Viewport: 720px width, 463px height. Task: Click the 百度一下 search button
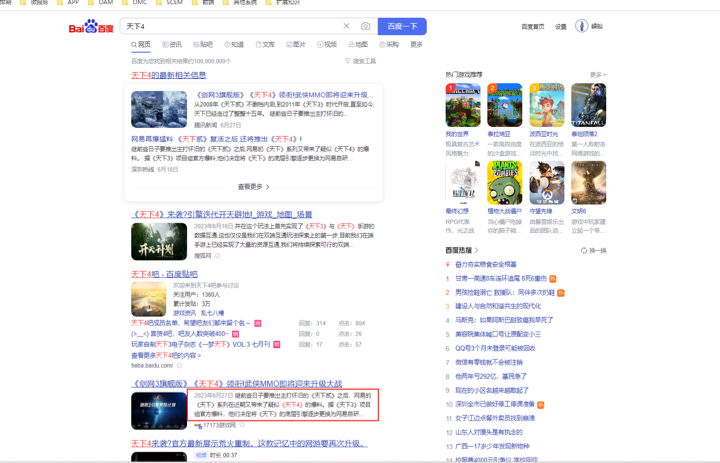point(402,26)
